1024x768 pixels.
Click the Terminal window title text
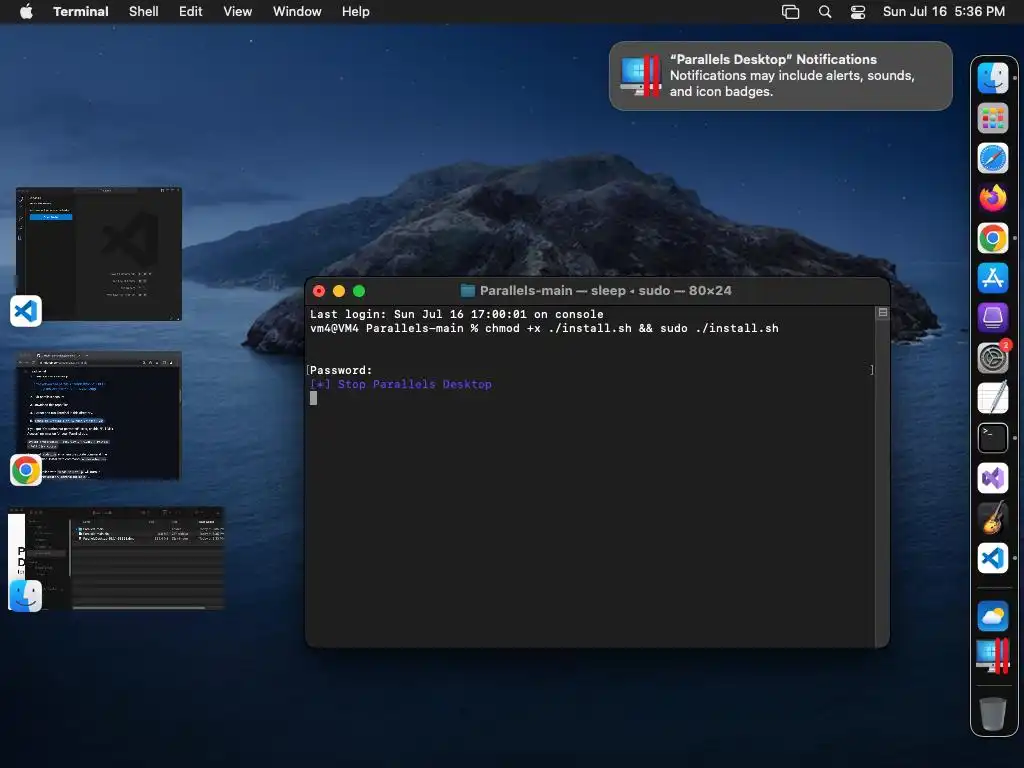(605, 291)
